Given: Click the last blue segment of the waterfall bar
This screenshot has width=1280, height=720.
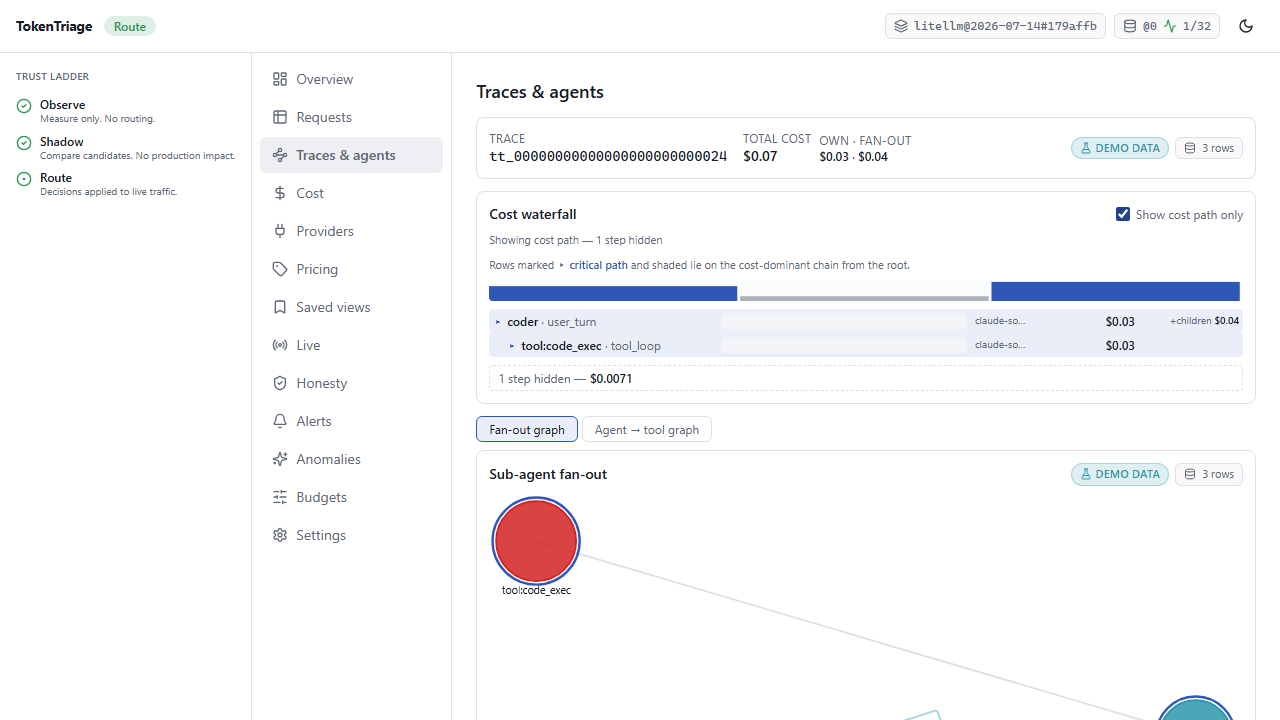Looking at the screenshot, I should point(1116,292).
